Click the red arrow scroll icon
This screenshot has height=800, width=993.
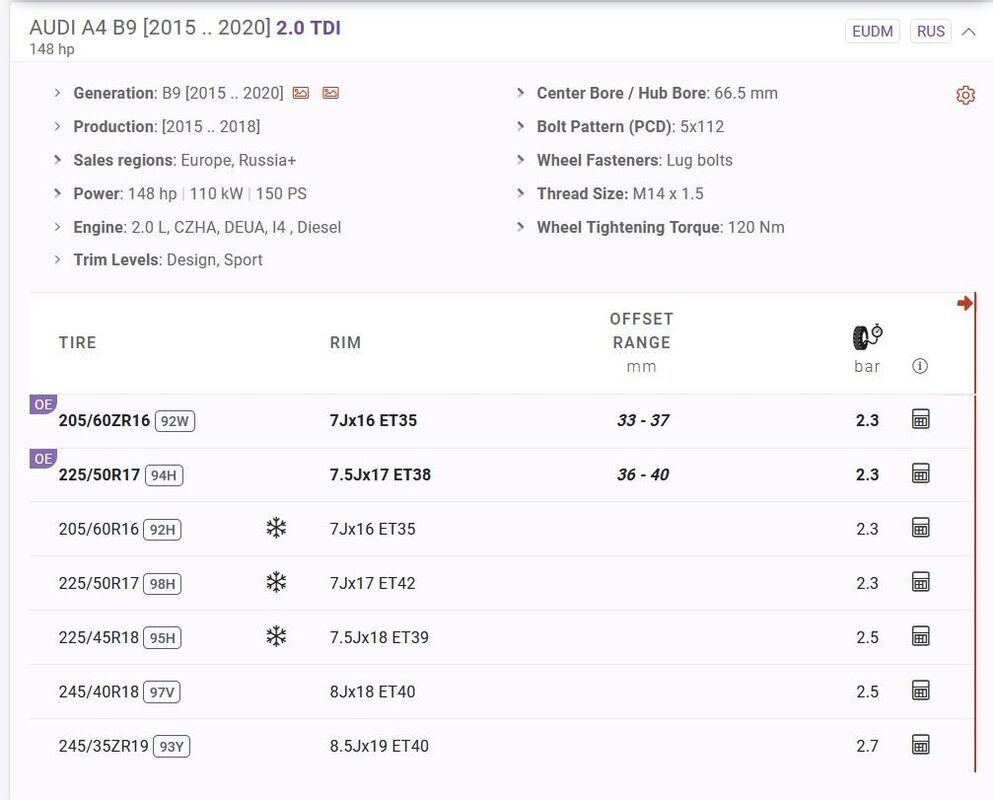pos(964,303)
